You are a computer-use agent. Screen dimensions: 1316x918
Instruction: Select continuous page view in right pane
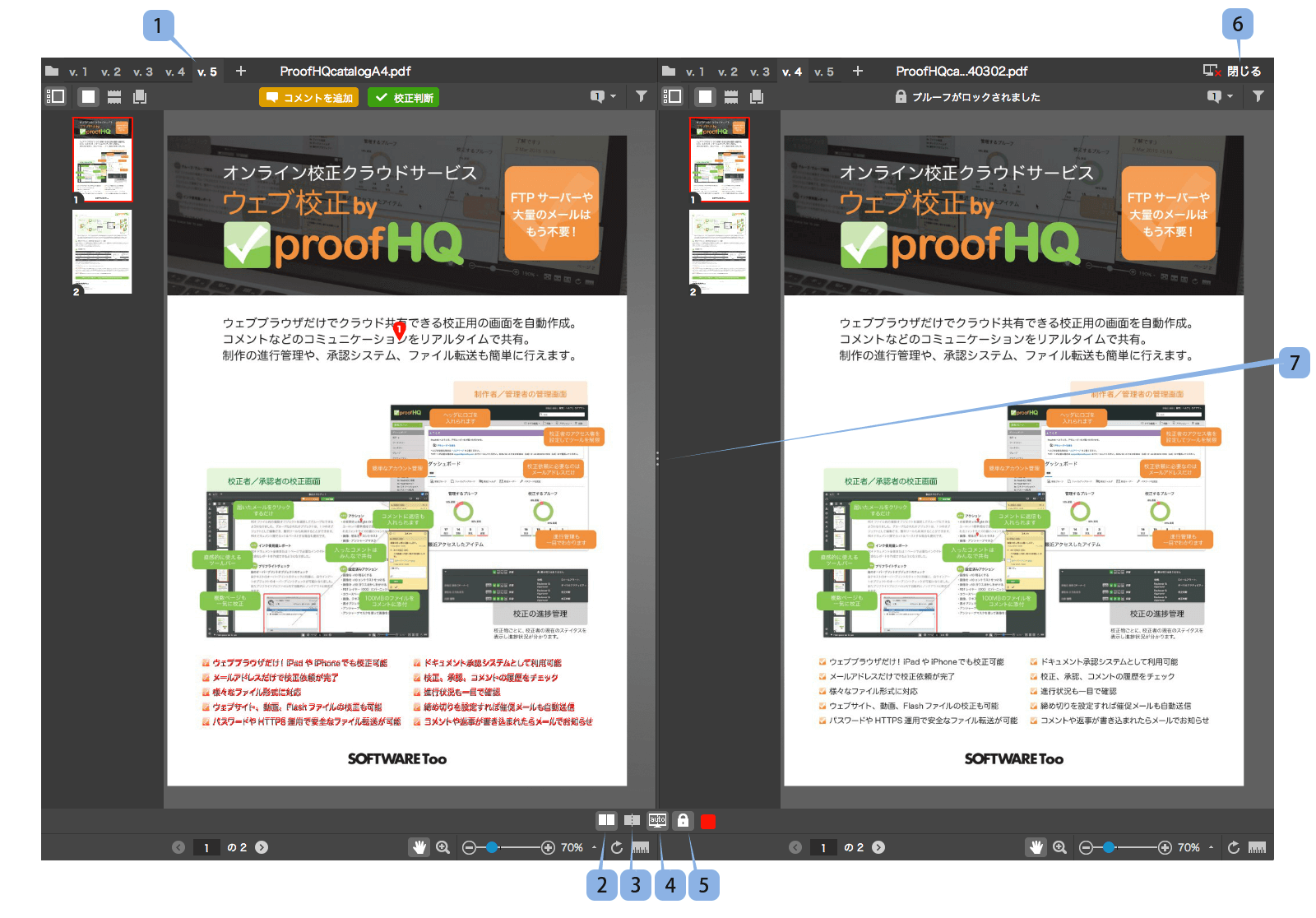pyautogui.click(x=731, y=96)
